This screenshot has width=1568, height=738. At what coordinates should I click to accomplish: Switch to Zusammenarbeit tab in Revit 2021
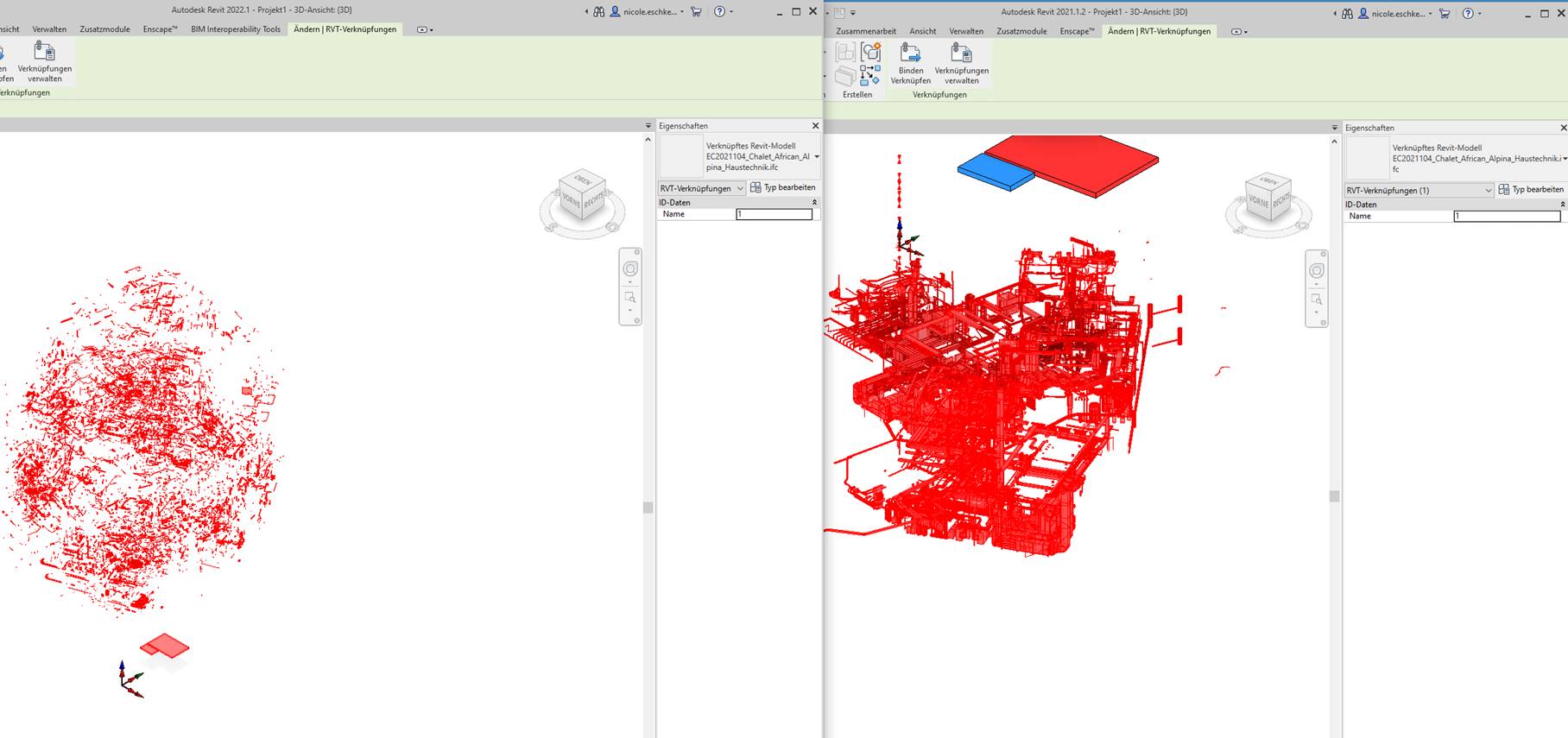point(866,31)
